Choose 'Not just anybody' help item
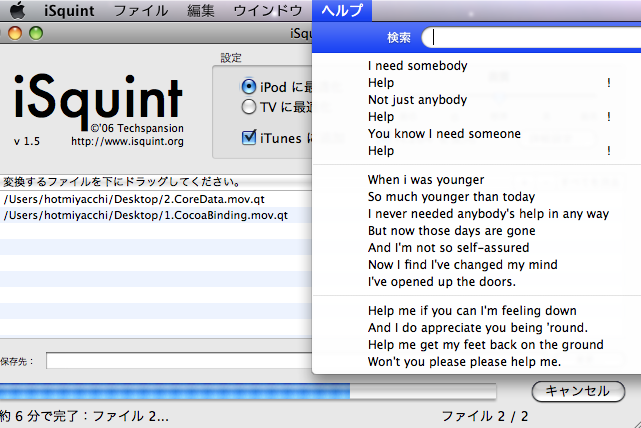 (477, 99)
